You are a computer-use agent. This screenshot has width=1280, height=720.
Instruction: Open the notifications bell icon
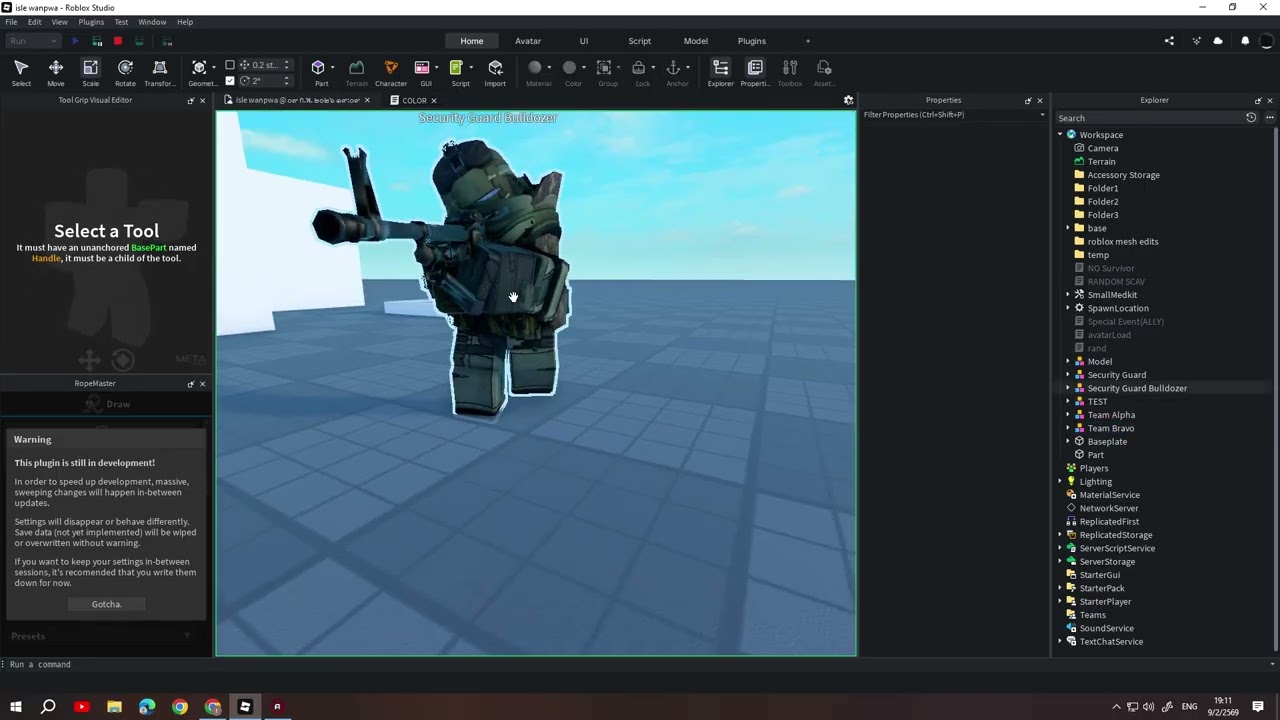1245,41
